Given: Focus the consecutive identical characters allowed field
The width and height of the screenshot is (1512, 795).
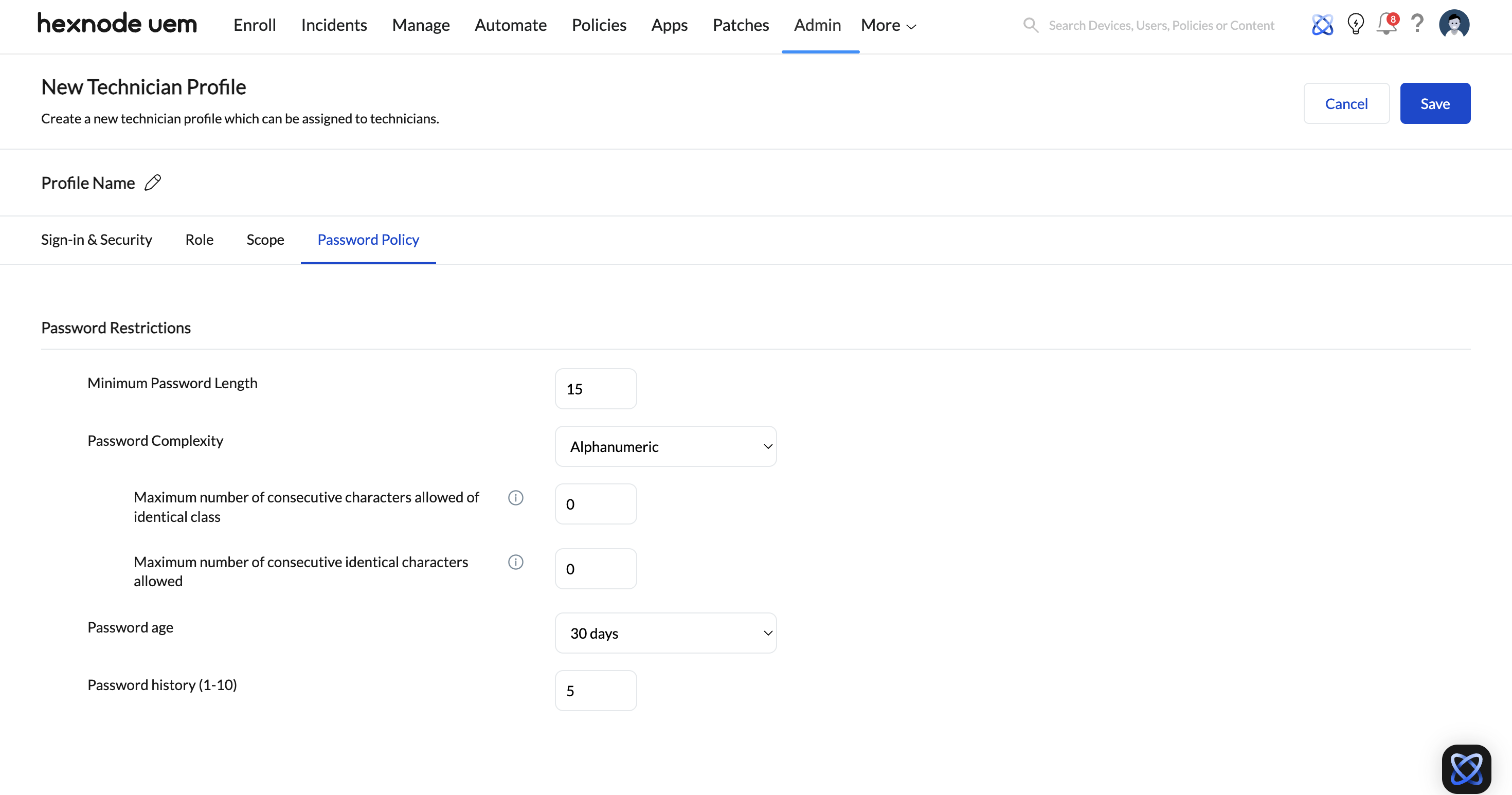Looking at the screenshot, I should tap(596, 569).
